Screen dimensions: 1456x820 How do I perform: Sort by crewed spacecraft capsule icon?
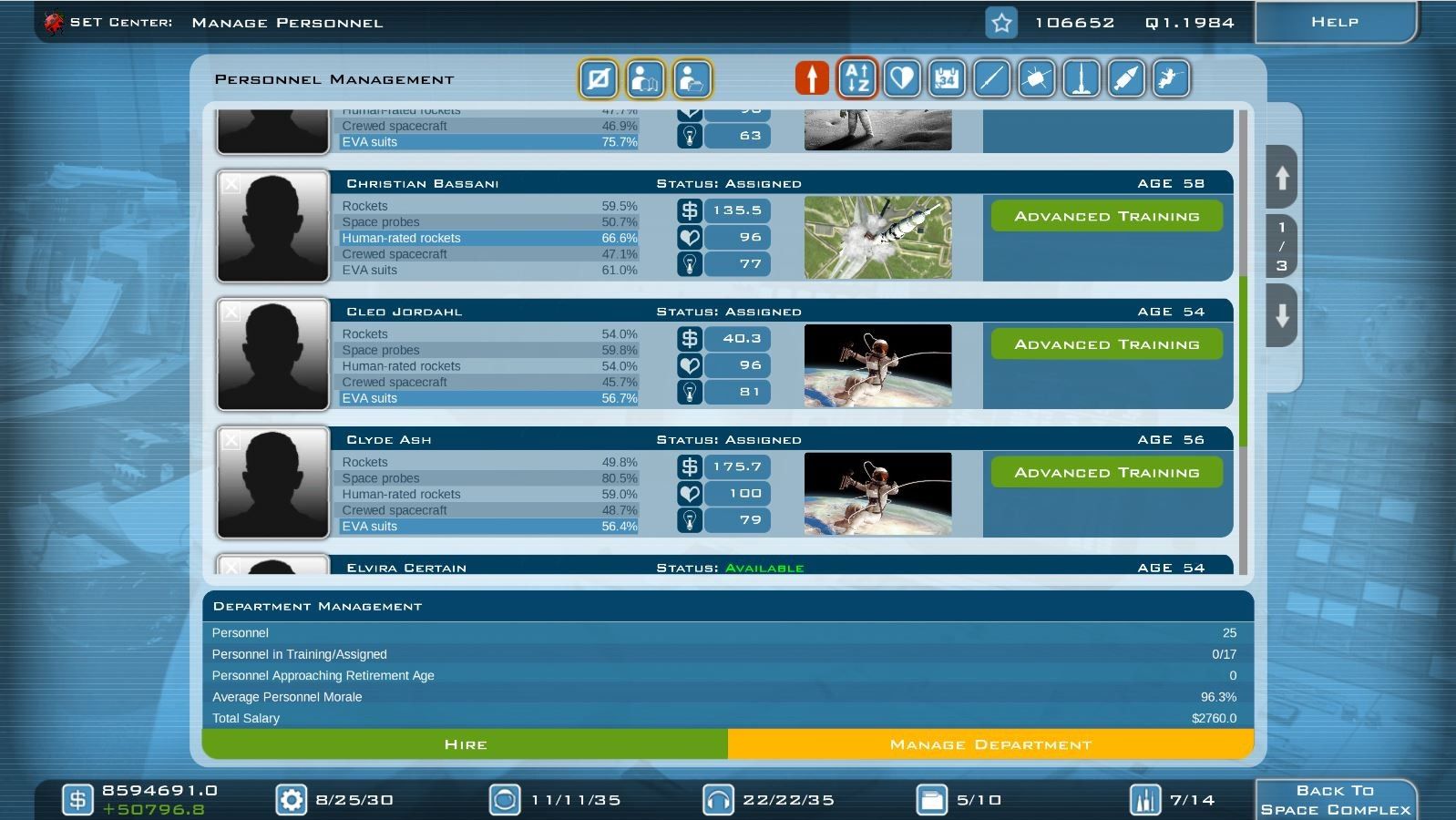click(1126, 78)
